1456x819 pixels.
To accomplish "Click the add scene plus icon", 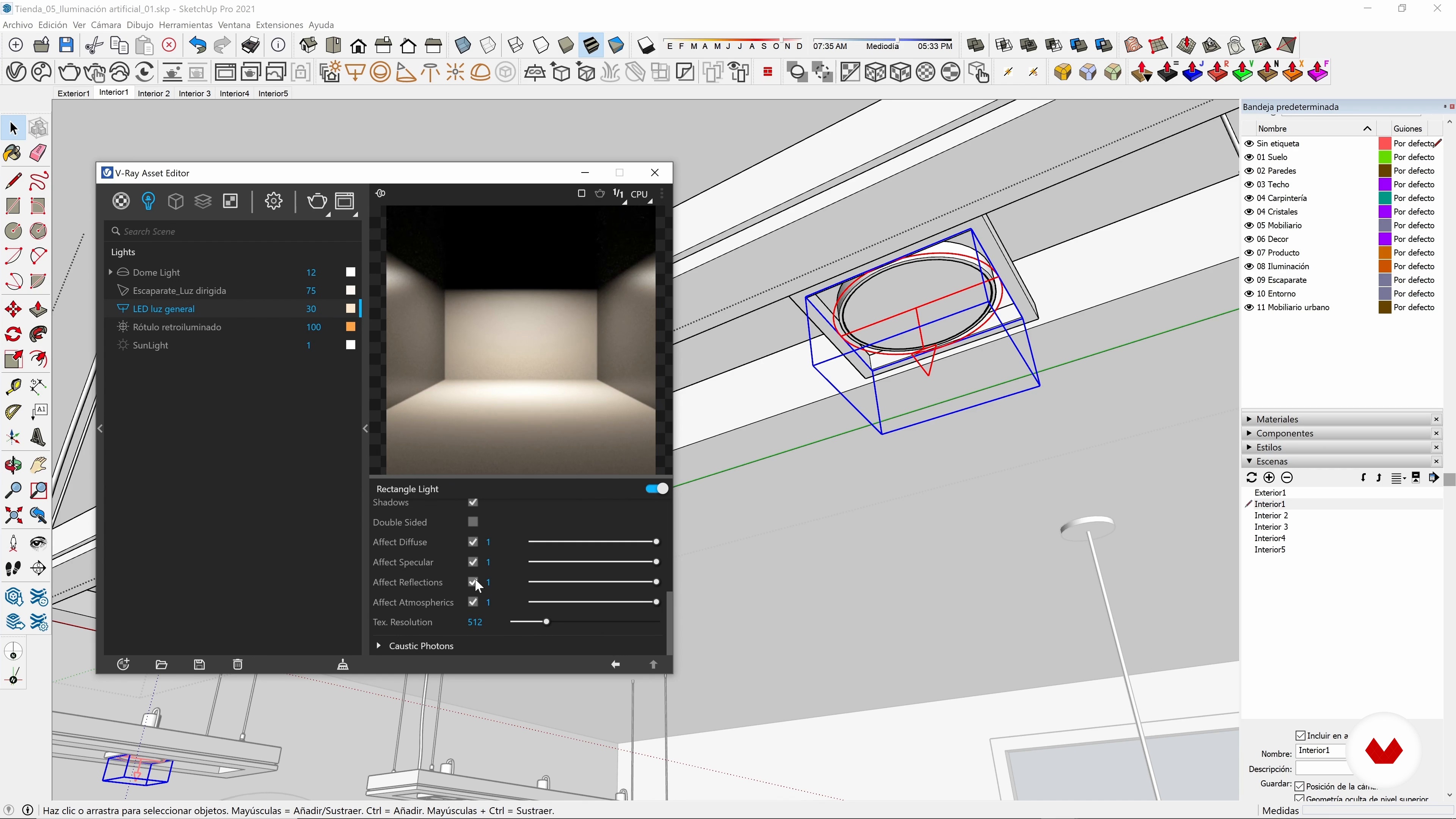I will click(x=1269, y=478).
